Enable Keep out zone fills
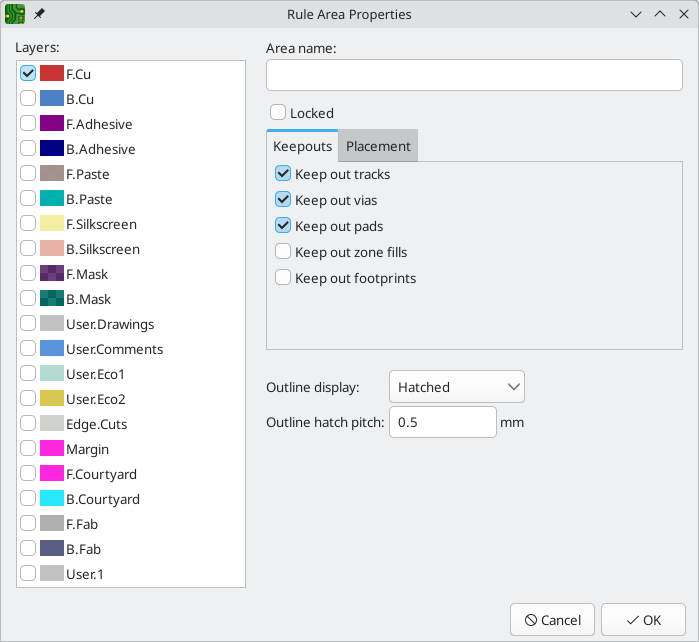The image size is (699, 642). click(x=283, y=252)
